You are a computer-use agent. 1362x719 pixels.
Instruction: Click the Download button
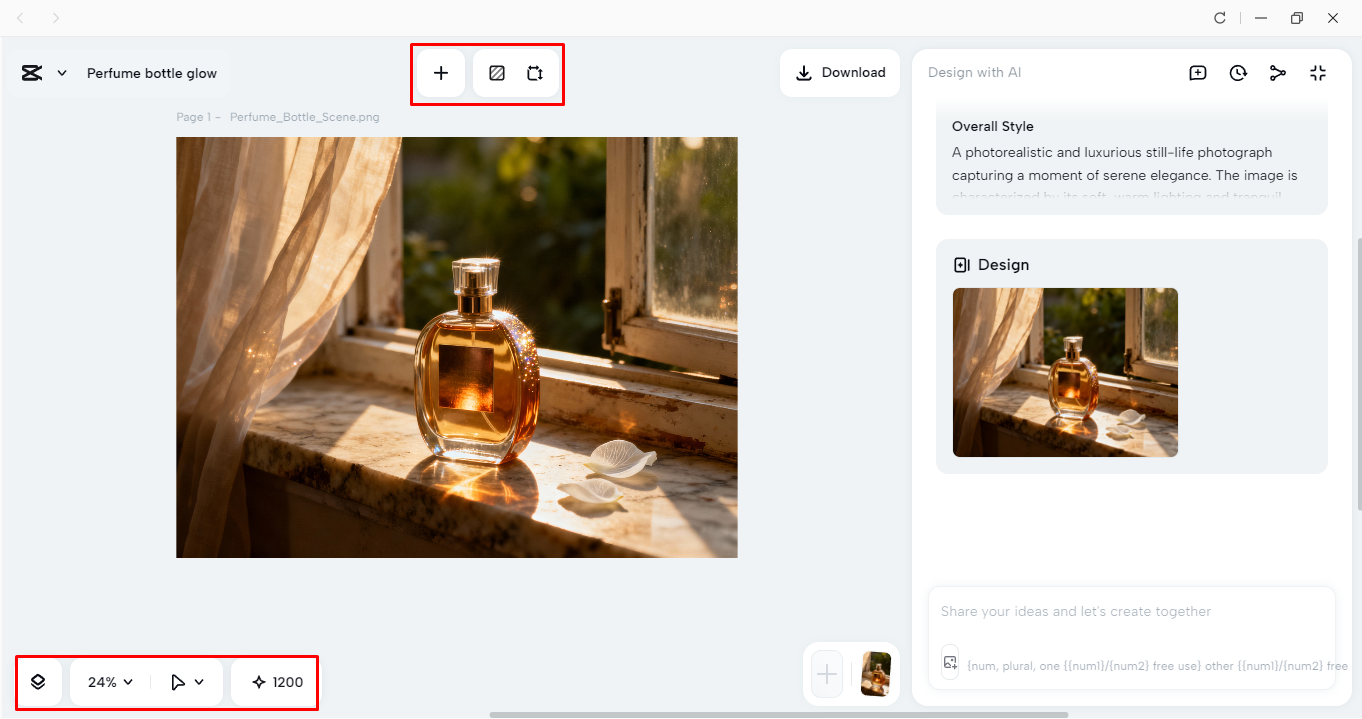[840, 73]
